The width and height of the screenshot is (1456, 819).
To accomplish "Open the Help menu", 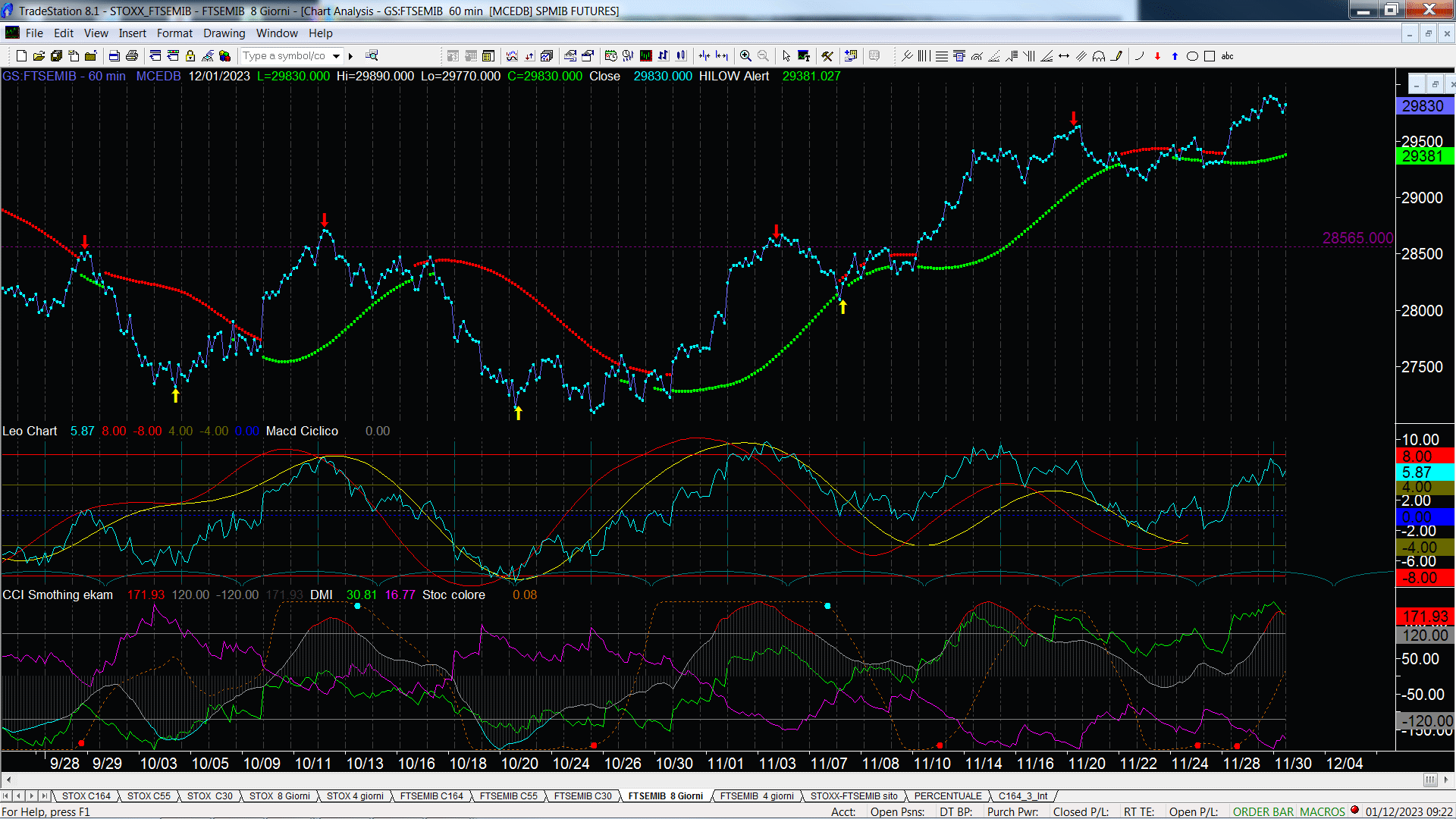I will pyautogui.click(x=321, y=33).
